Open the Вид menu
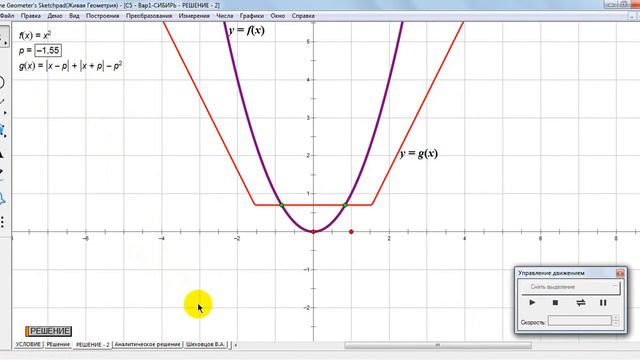 [74, 16]
